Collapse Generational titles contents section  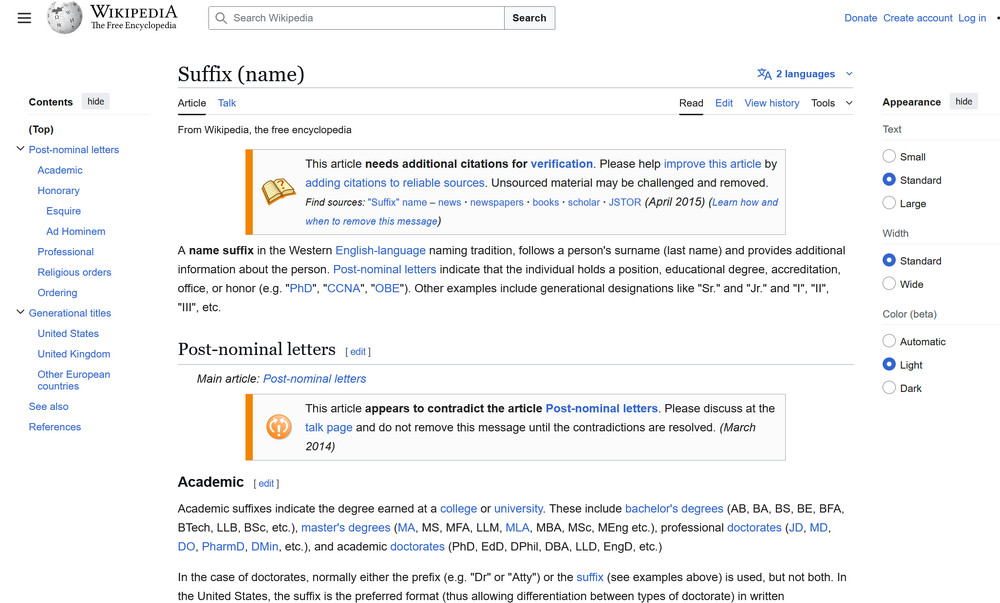pyautogui.click(x=20, y=313)
